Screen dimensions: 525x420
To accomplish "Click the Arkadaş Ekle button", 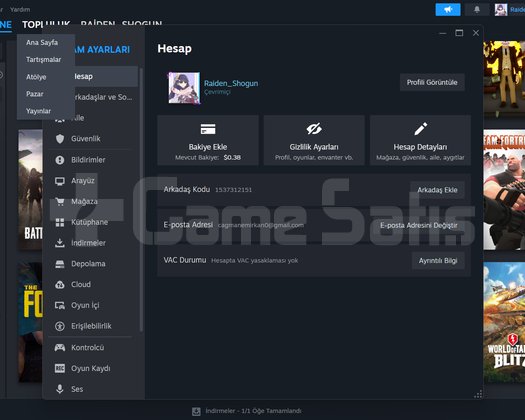I will point(437,190).
